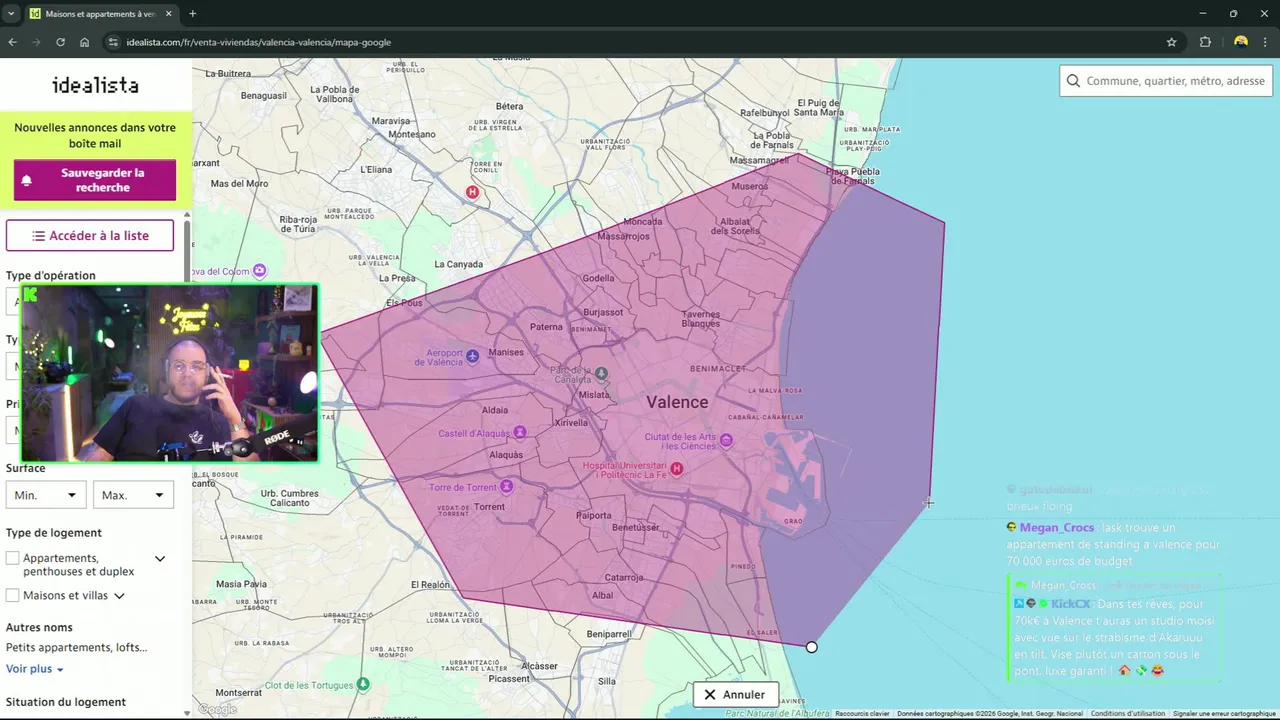
Task: Click the filter sidebar scrollbar
Action: (187, 252)
